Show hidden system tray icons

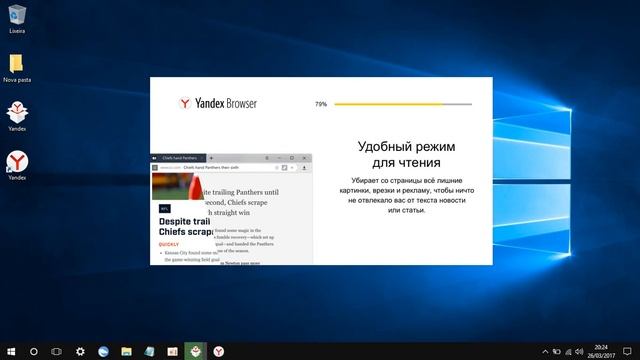(545, 351)
